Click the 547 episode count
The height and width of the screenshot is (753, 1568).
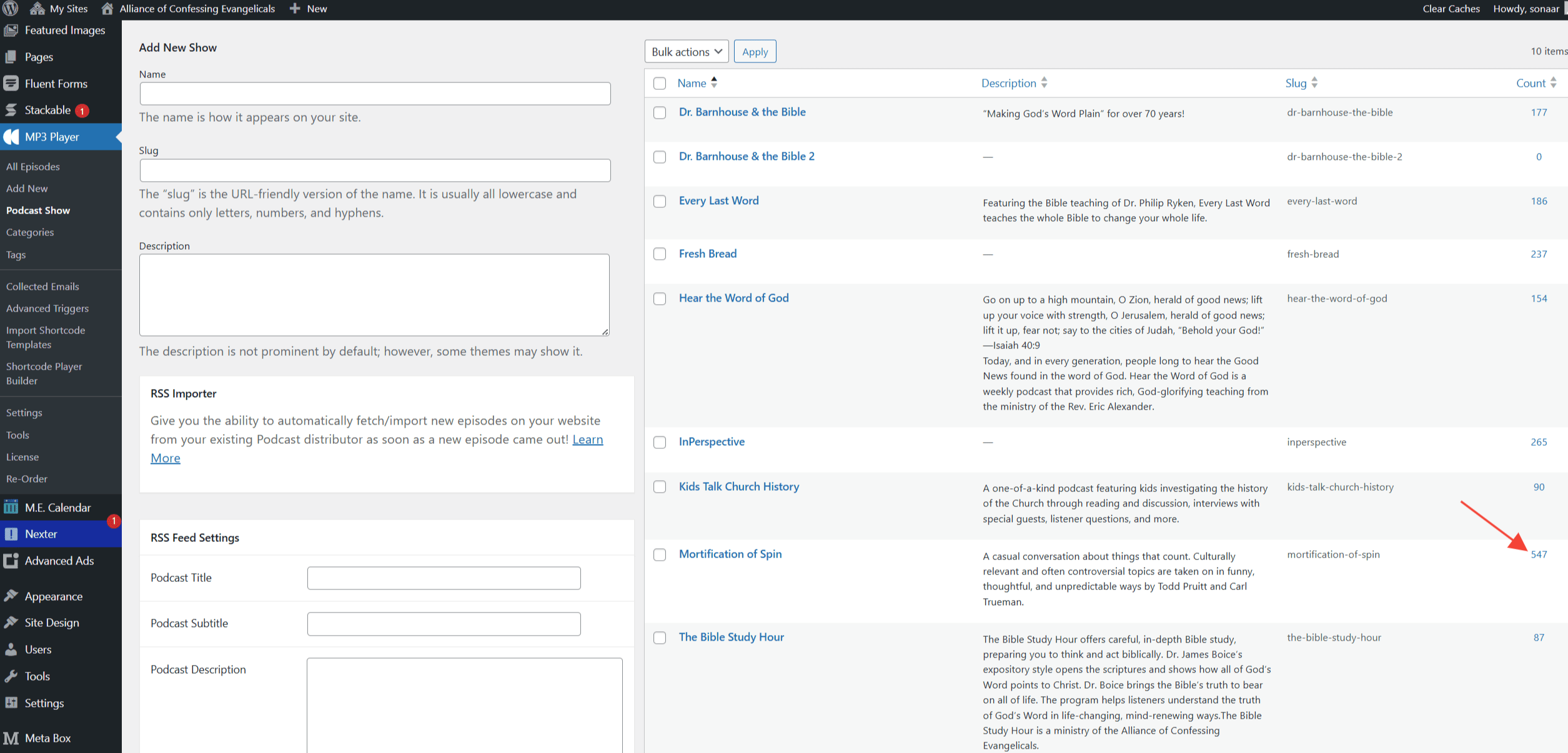(x=1539, y=554)
